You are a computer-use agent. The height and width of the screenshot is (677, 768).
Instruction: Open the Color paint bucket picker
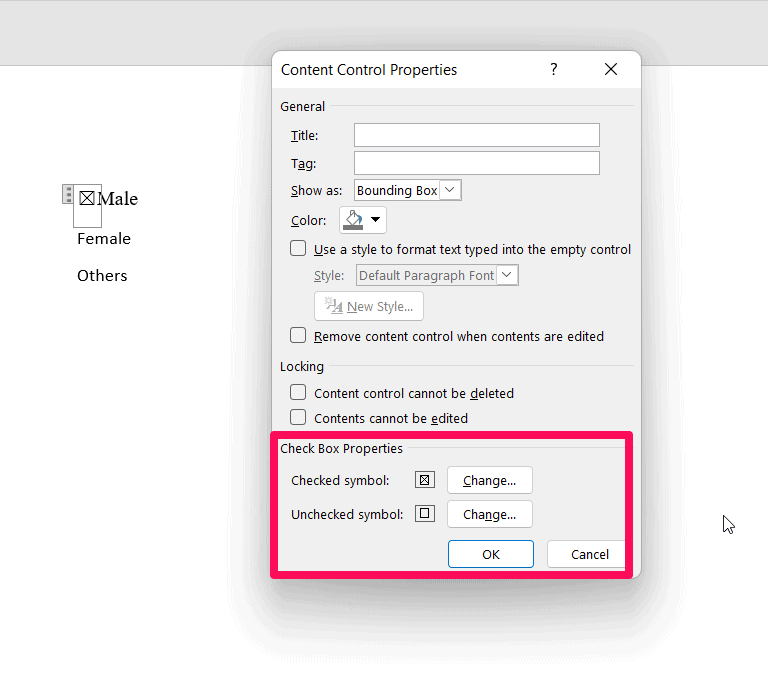363,220
